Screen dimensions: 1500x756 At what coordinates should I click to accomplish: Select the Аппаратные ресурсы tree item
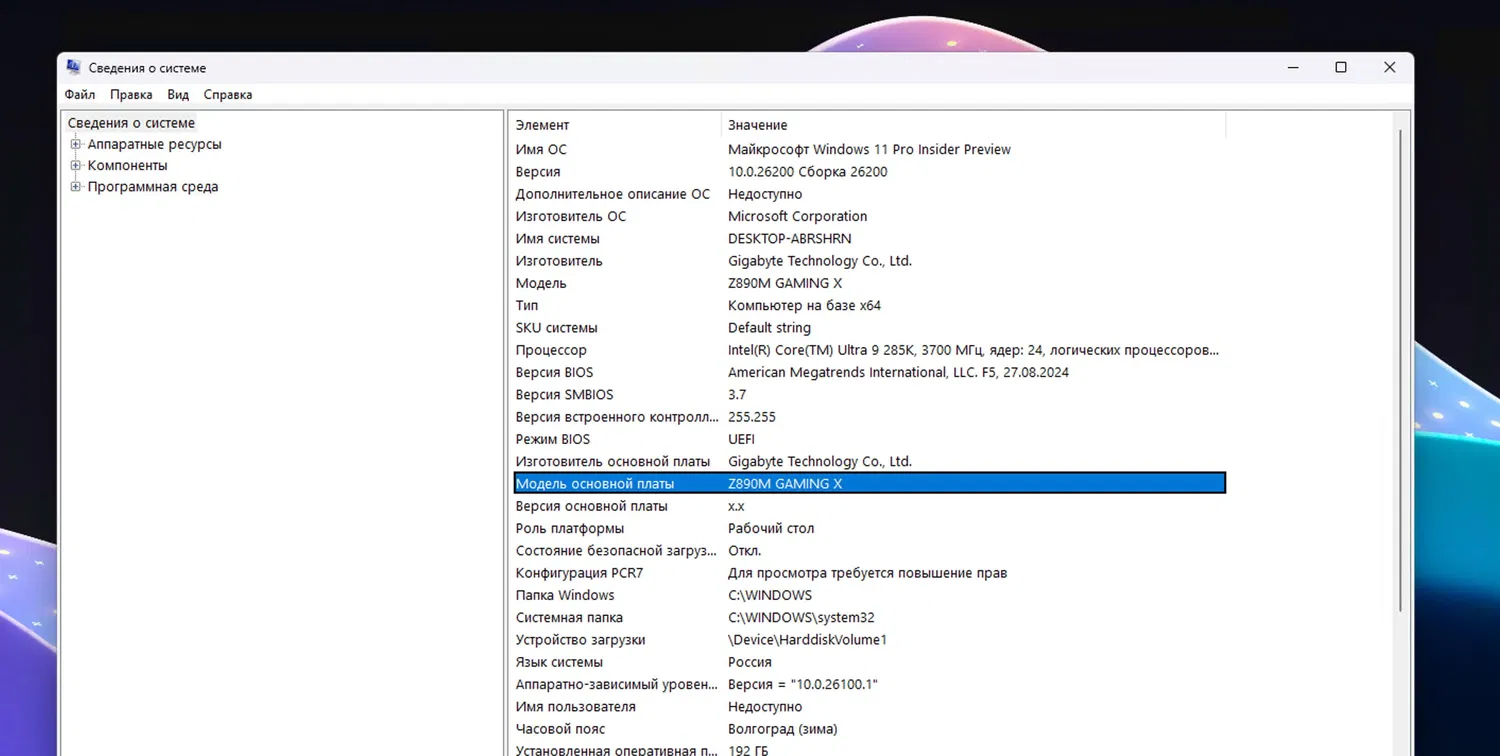(x=154, y=144)
